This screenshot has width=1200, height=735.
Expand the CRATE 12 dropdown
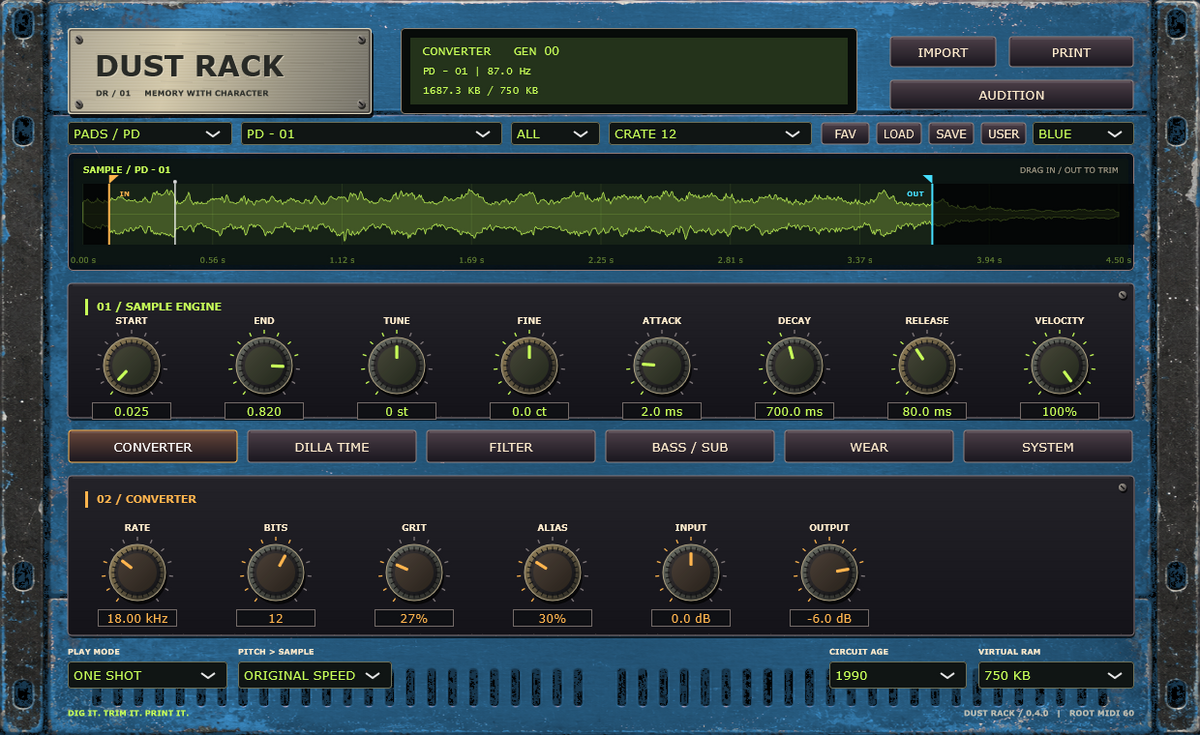pyautogui.click(x=709, y=134)
